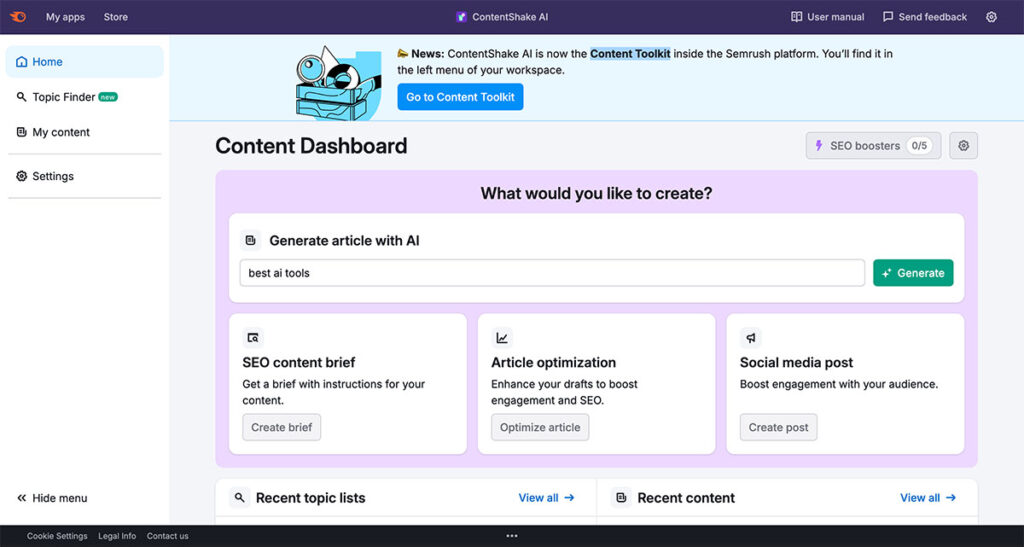Click the Optimize article button
The width and height of the screenshot is (1024, 547).
tap(540, 427)
